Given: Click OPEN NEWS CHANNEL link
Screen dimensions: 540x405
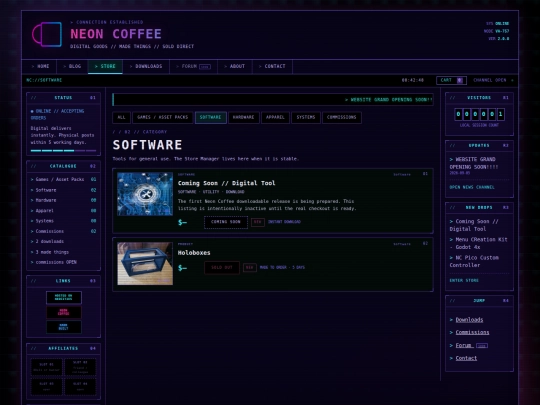Looking at the screenshot, I should pyautogui.click(x=472, y=187).
